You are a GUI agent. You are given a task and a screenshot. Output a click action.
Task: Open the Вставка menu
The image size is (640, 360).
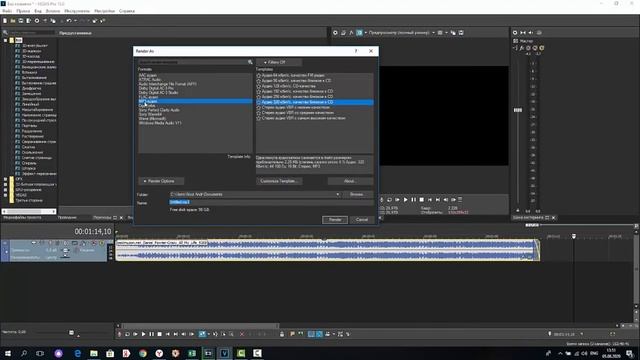click(x=53, y=11)
